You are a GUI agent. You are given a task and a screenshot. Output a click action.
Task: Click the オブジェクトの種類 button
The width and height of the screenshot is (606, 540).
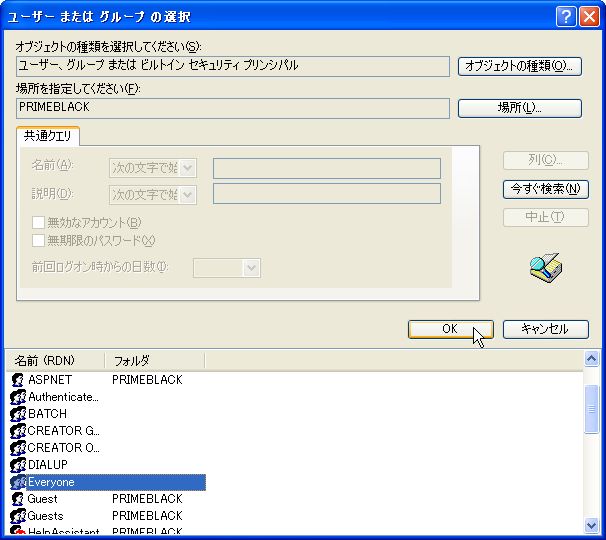(520, 66)
